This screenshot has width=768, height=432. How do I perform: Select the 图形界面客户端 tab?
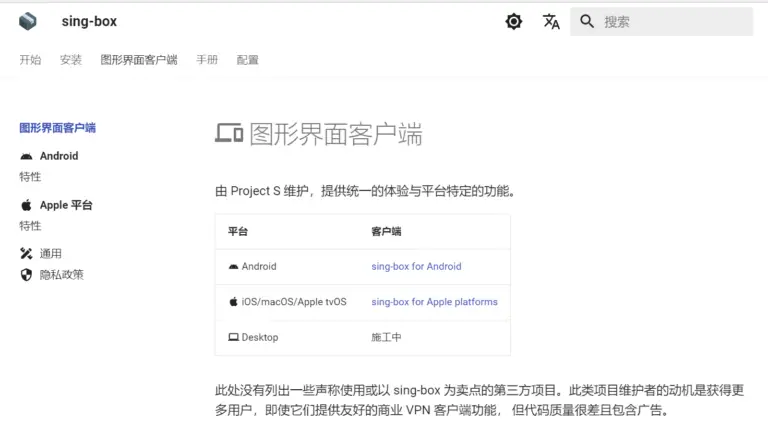tap(139, 60)
